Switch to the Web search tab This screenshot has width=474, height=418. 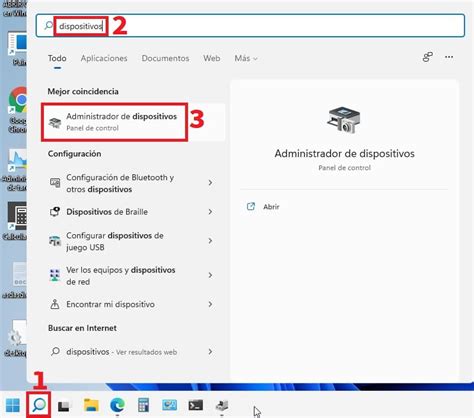(212, 58)
